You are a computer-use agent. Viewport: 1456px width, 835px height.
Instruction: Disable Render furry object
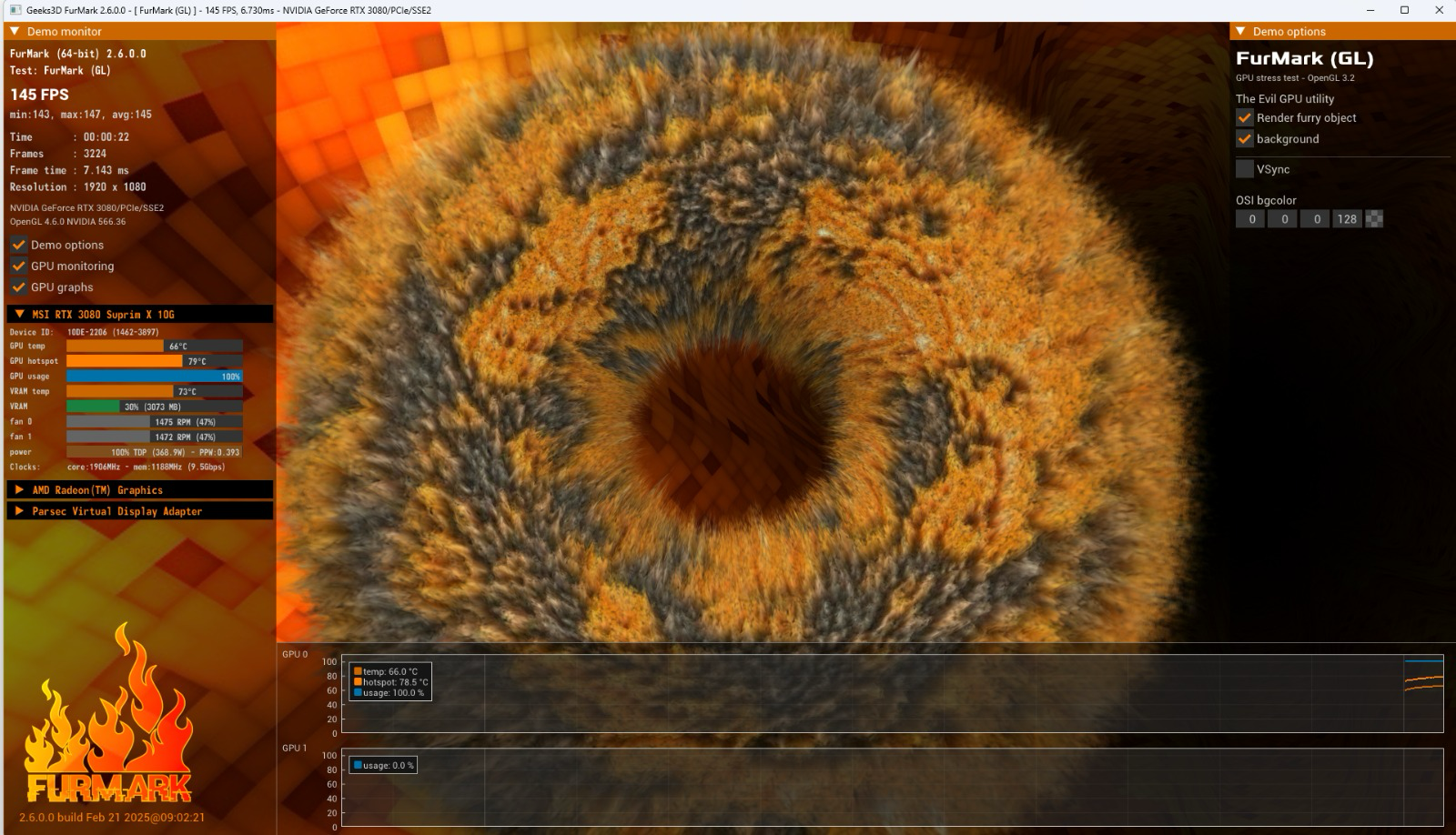pos(1244,117)
